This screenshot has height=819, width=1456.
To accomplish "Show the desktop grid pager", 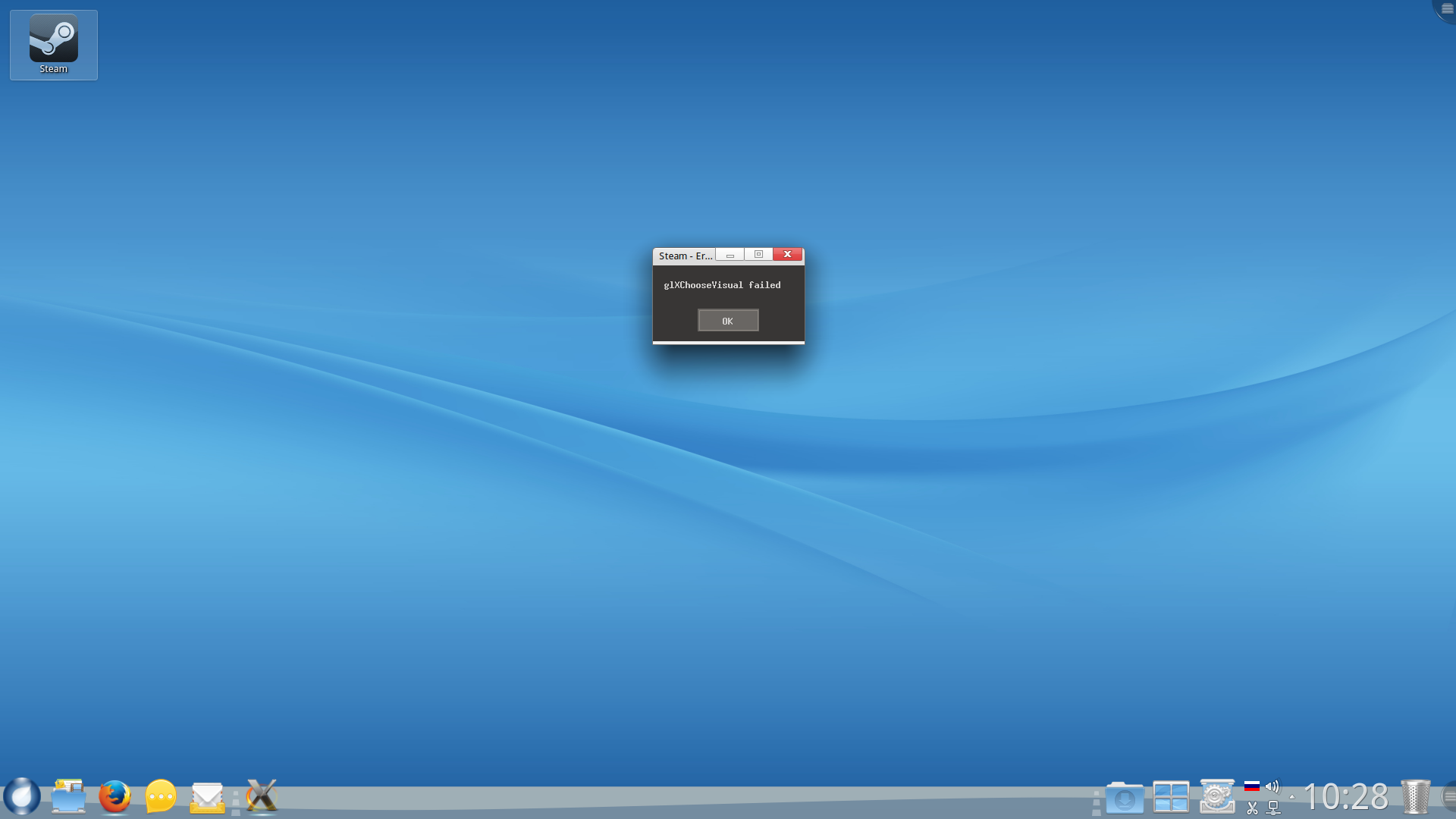I will point(1171,798).
